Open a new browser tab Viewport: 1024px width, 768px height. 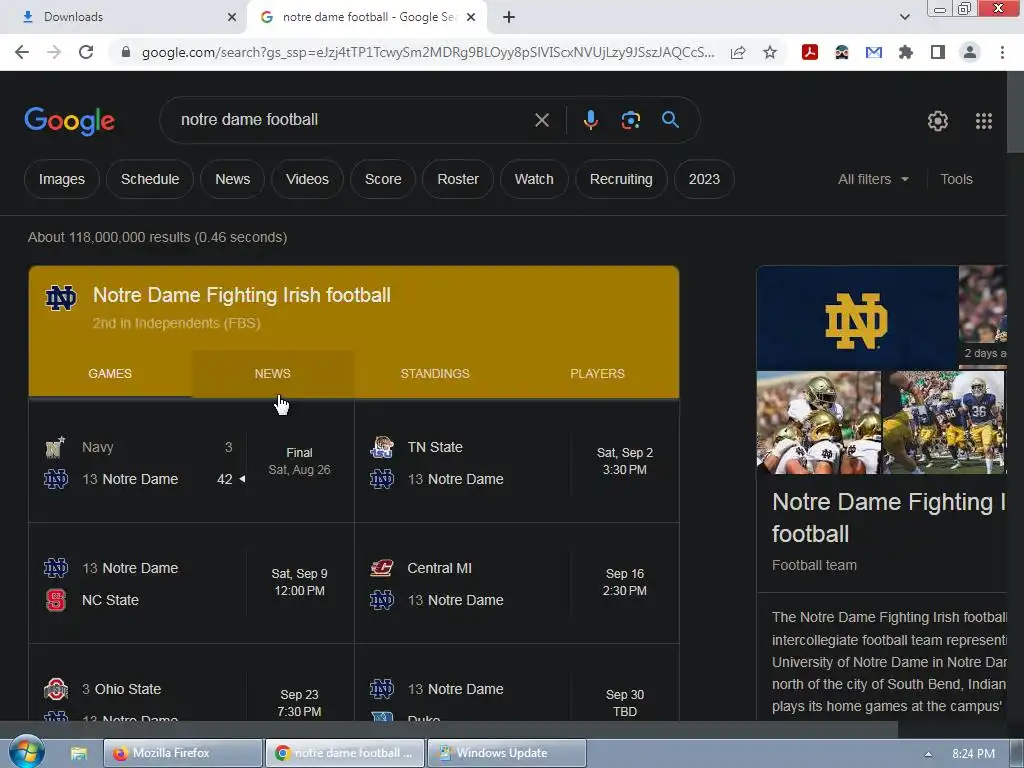(x=509, y=17)
